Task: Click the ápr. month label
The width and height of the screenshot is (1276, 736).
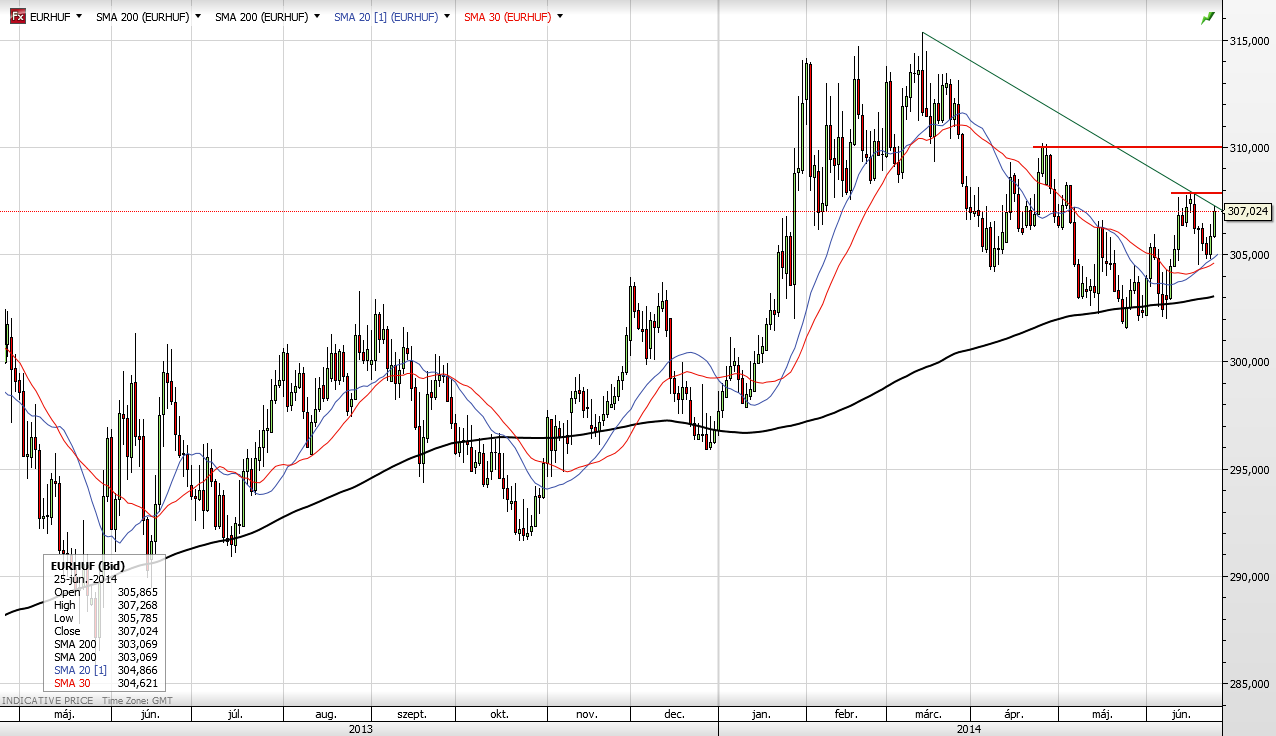Action: [1015, 715]
